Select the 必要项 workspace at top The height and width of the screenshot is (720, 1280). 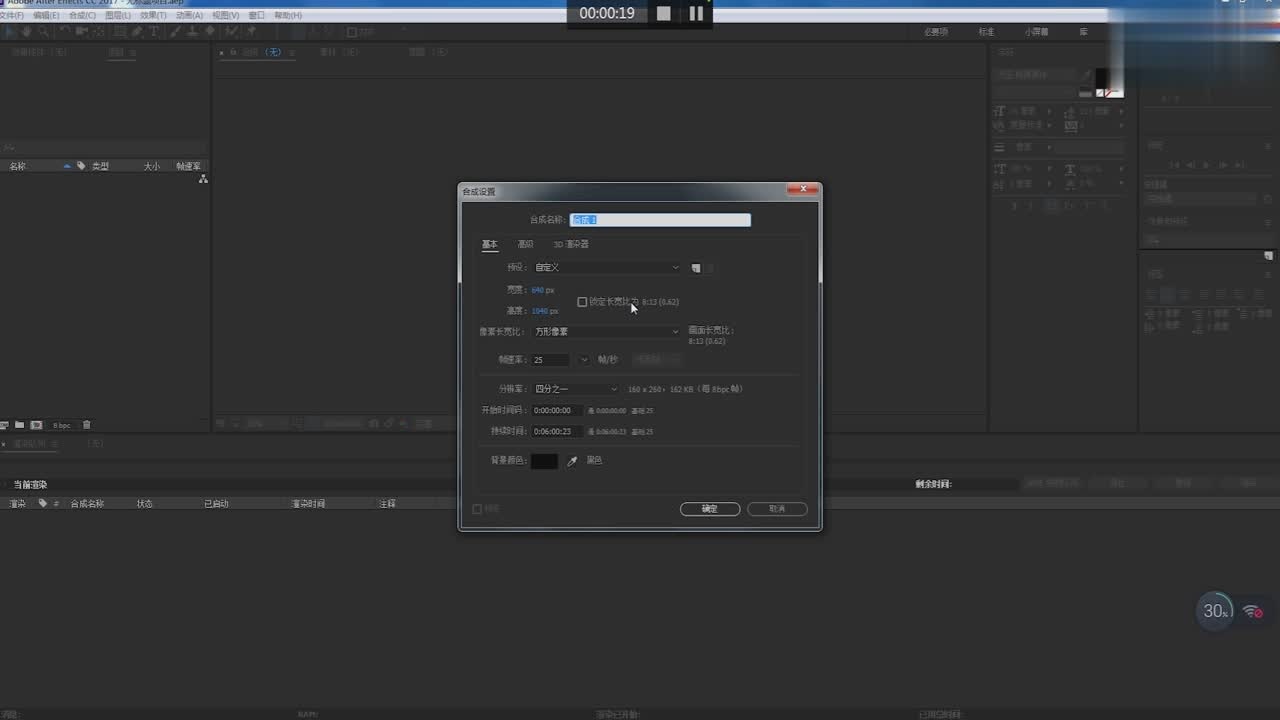(x=935, y=32)
